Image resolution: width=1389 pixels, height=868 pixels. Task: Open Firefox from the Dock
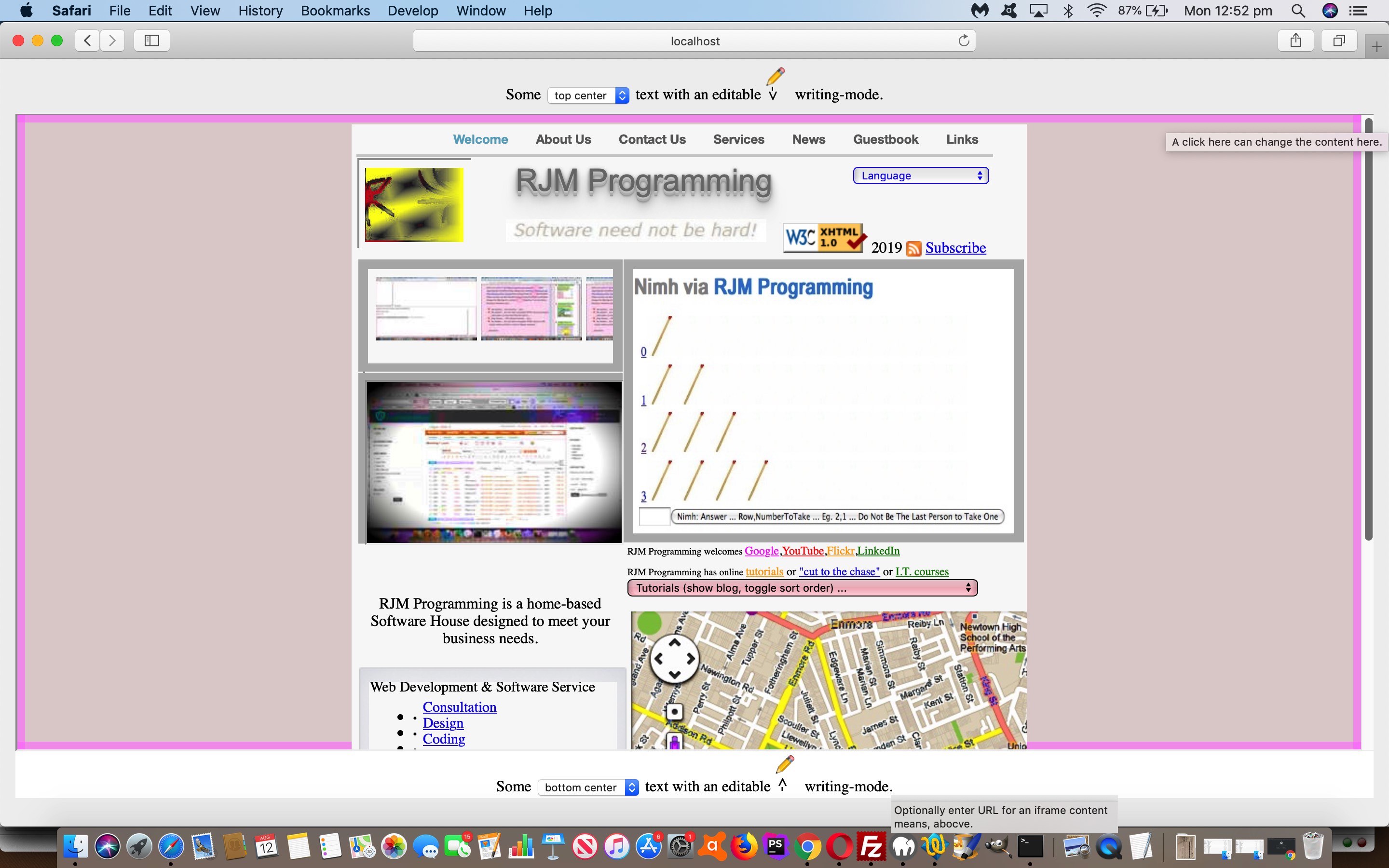pos(744,847)
